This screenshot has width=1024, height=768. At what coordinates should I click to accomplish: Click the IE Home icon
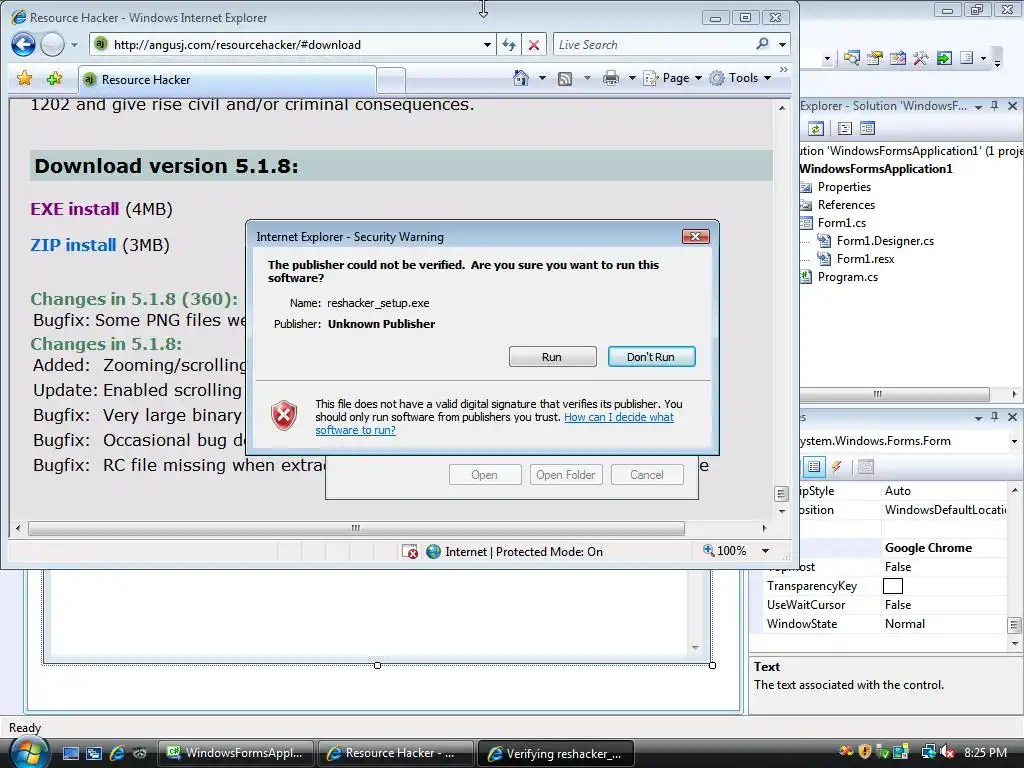point(520,78)
